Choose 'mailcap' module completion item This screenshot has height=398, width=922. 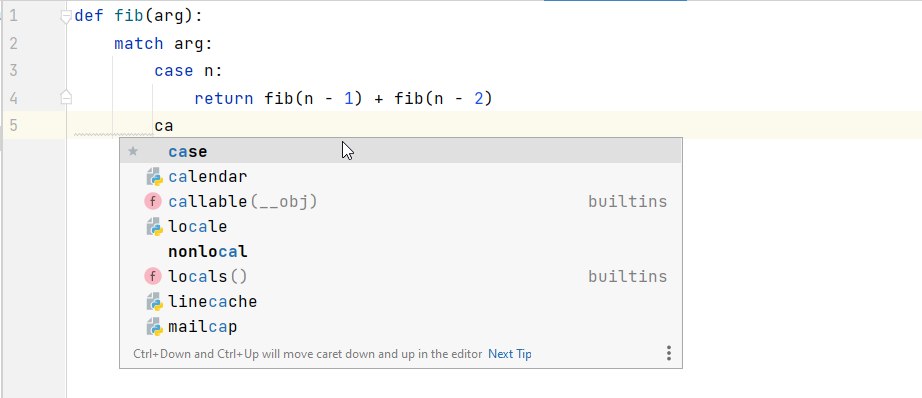click(x=400, y=326)
